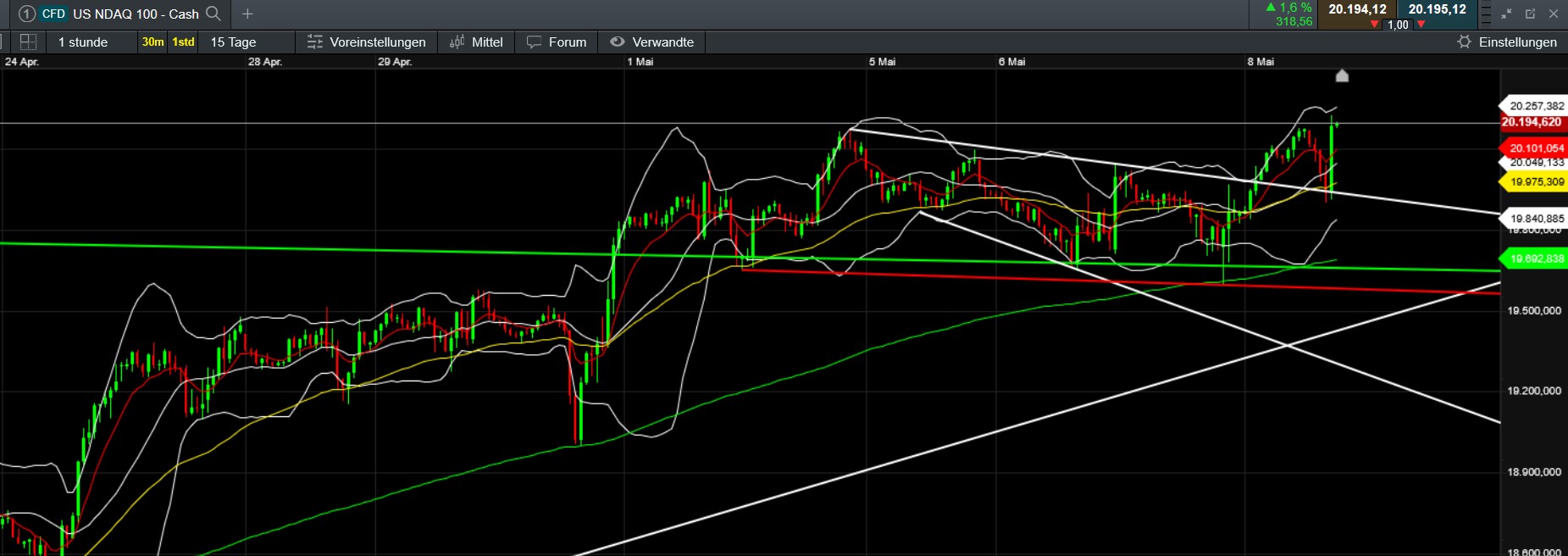The height and width of the screenshot is (556, 1568).
Task: Pop out chart into new window
Action: point(1530,14)
